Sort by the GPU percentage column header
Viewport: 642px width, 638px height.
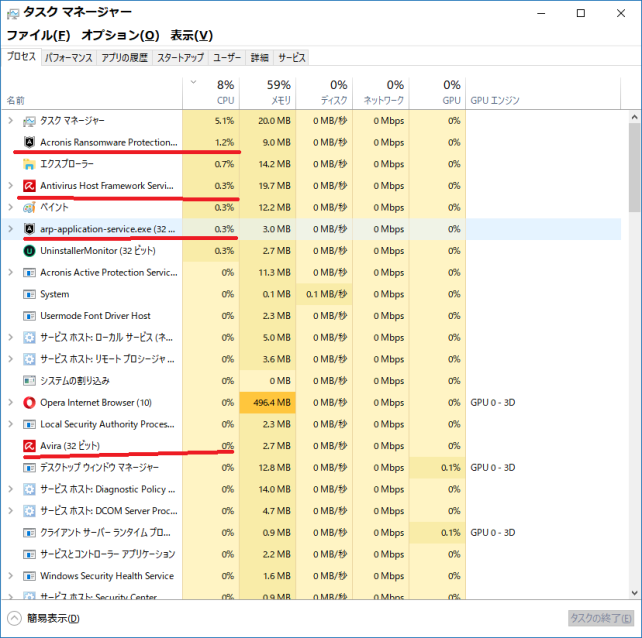click(437, 93)
